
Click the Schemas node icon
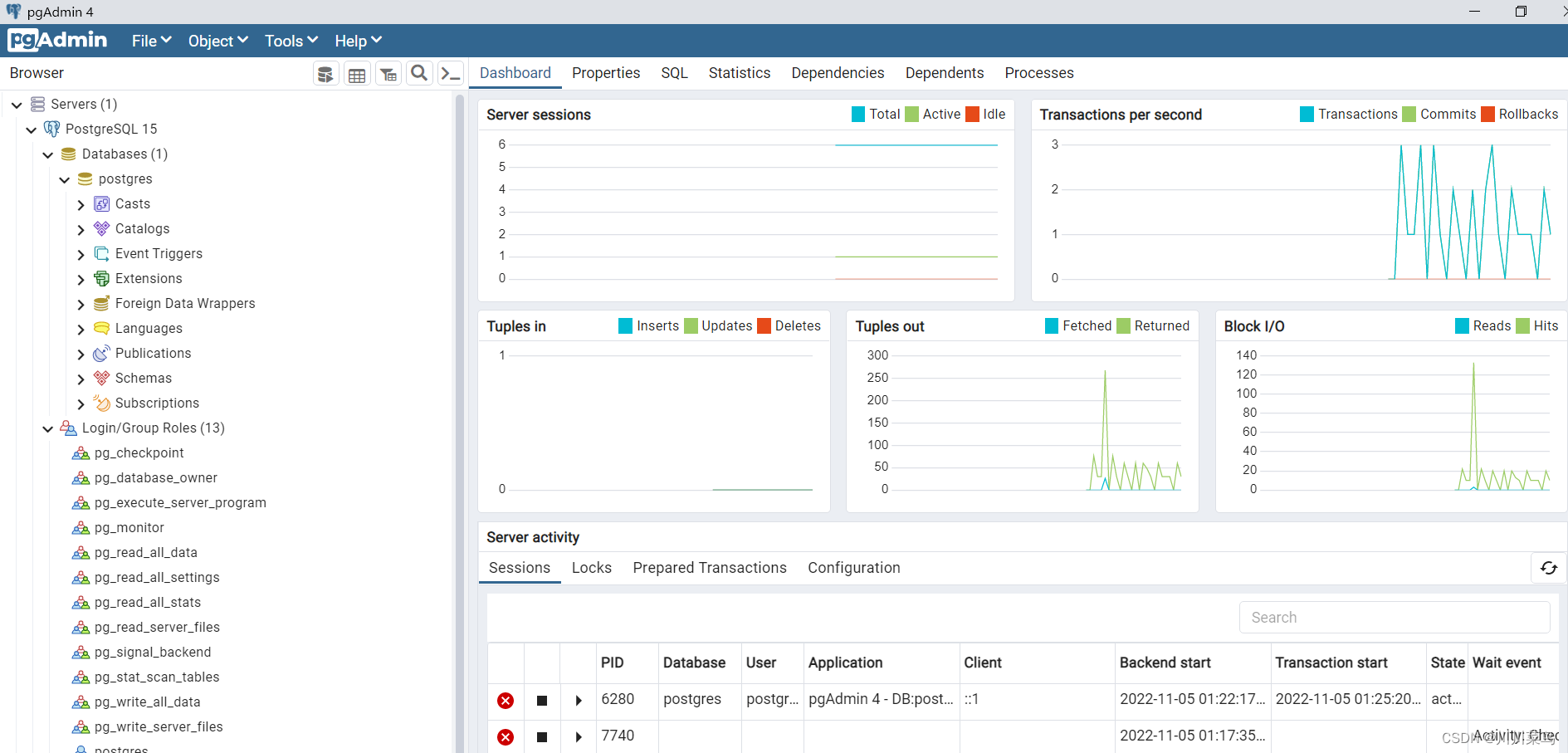[102, 379]
